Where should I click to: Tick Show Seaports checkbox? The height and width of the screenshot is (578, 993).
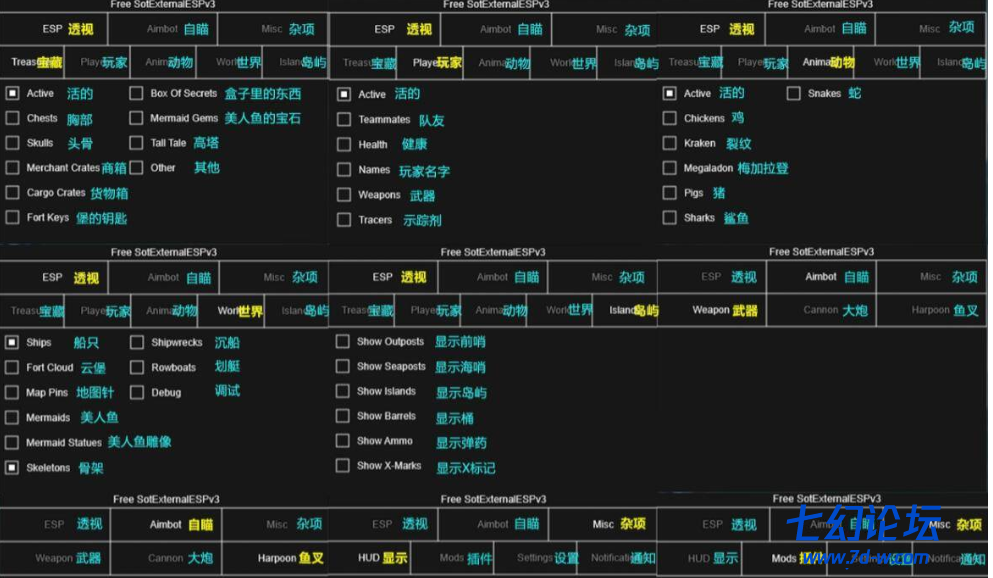(343, 367)
